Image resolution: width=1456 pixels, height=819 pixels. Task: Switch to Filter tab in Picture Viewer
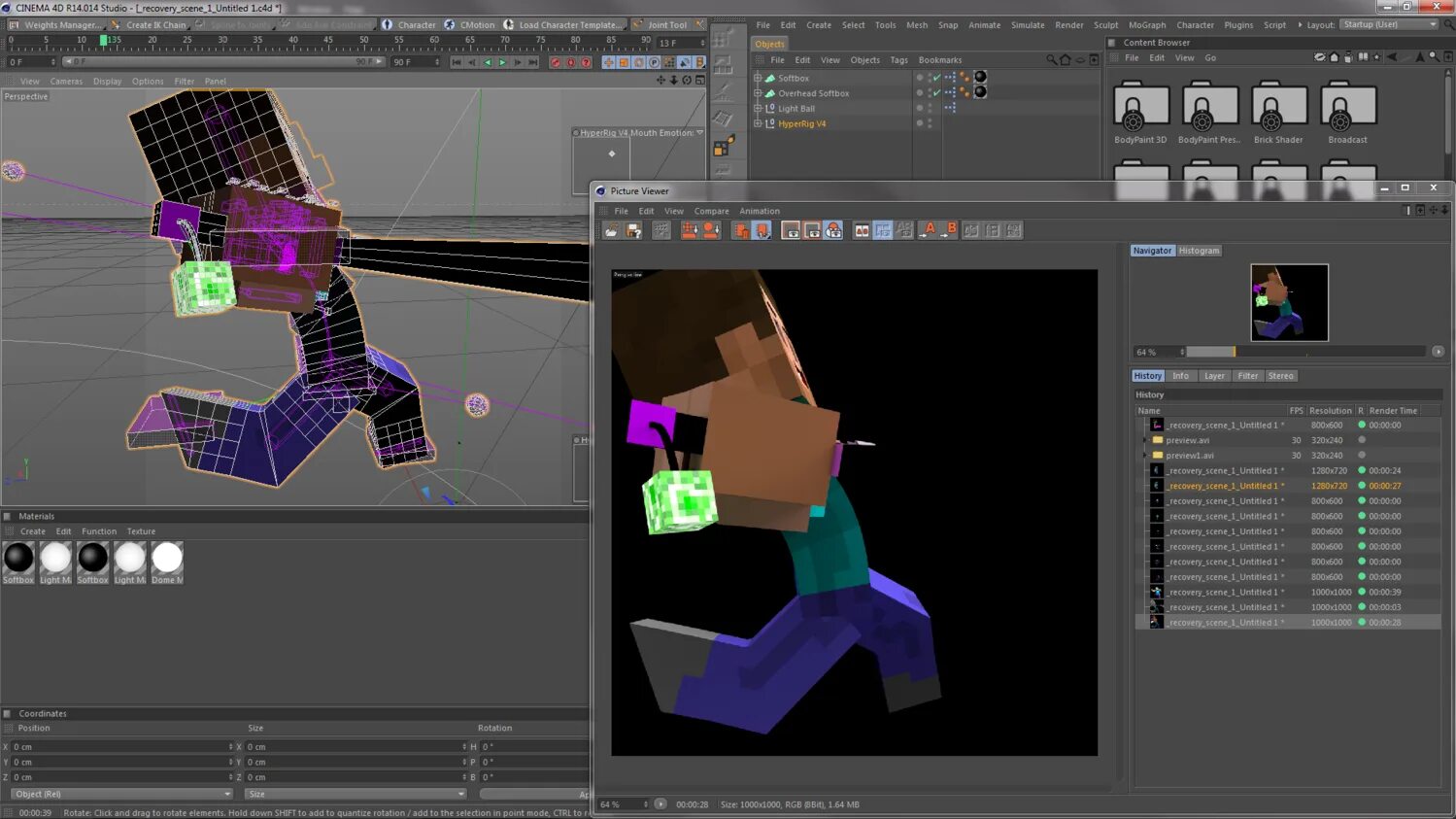point(1247,376)
